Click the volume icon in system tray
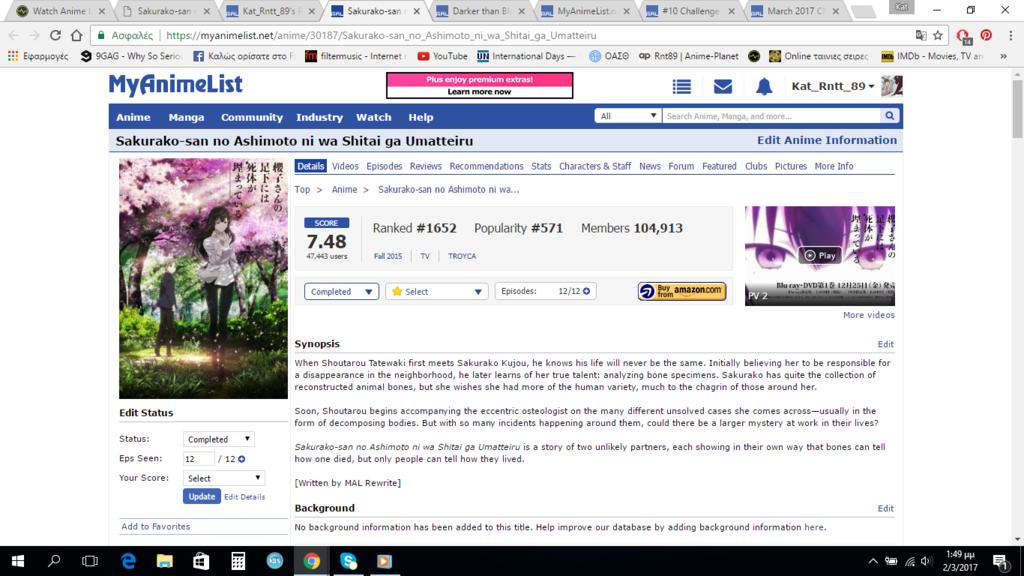 (926, 561)
